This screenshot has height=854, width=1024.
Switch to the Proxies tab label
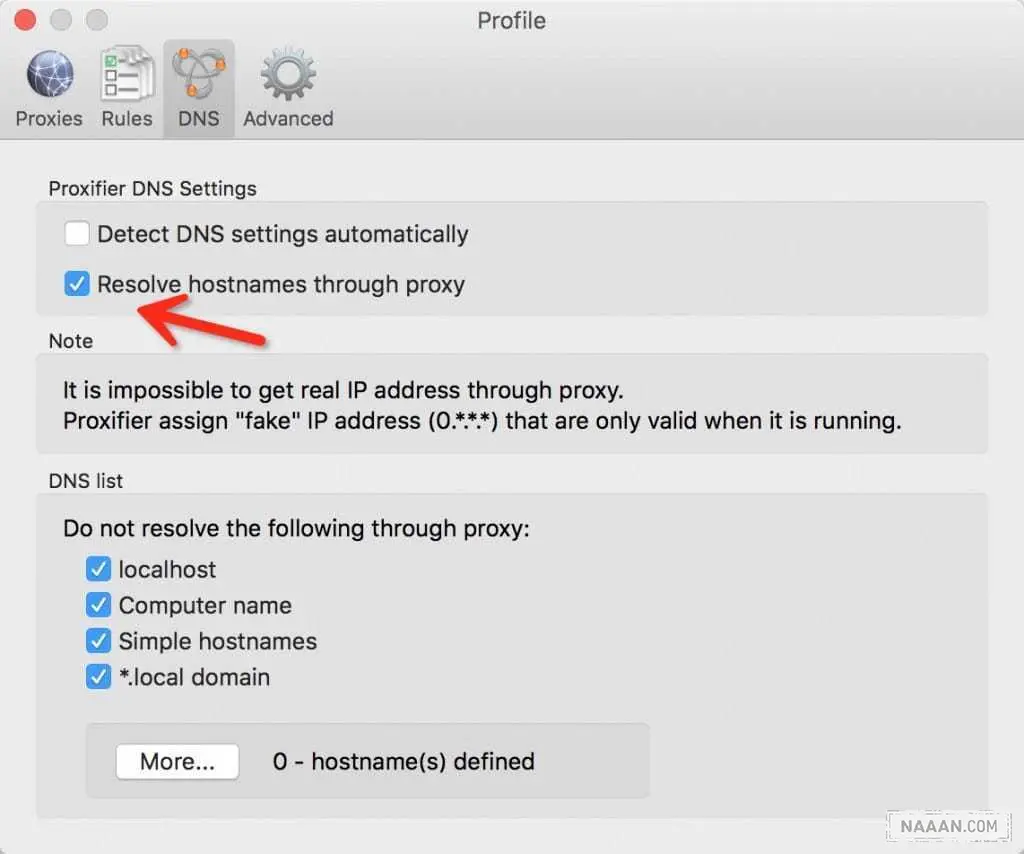tap(48, 119)
